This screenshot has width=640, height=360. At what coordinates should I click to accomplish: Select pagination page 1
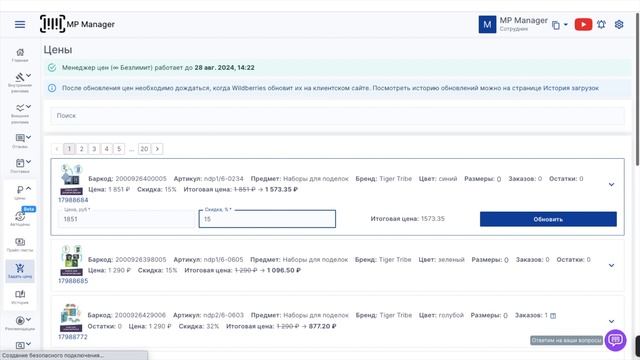pyautogui.click(x=69, y=149)
